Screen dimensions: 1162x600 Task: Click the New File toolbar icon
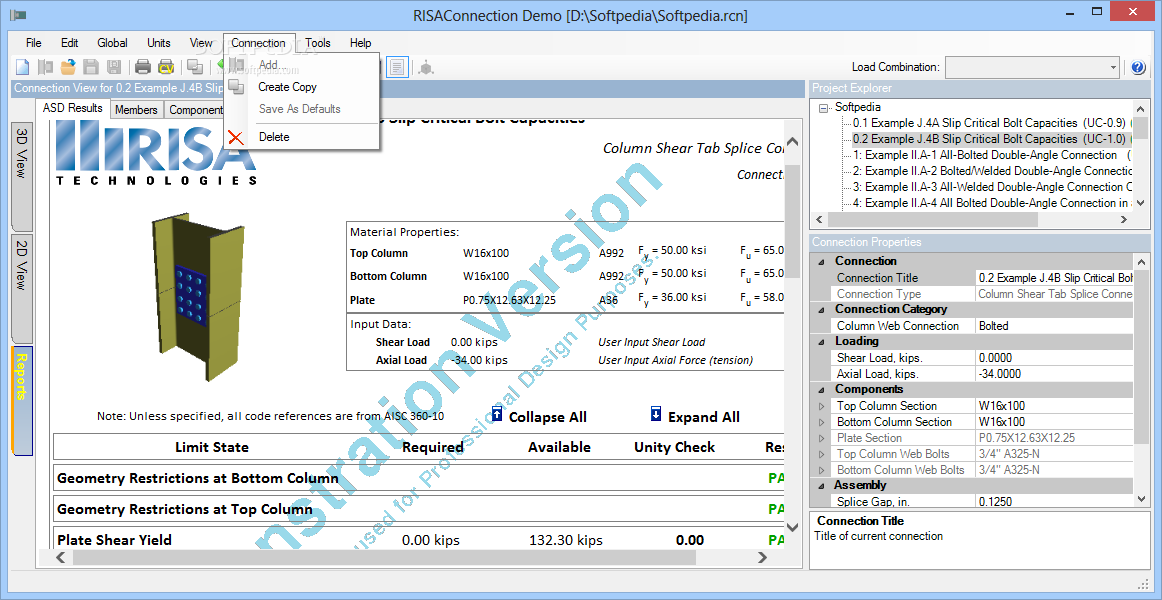coord(22,67)
